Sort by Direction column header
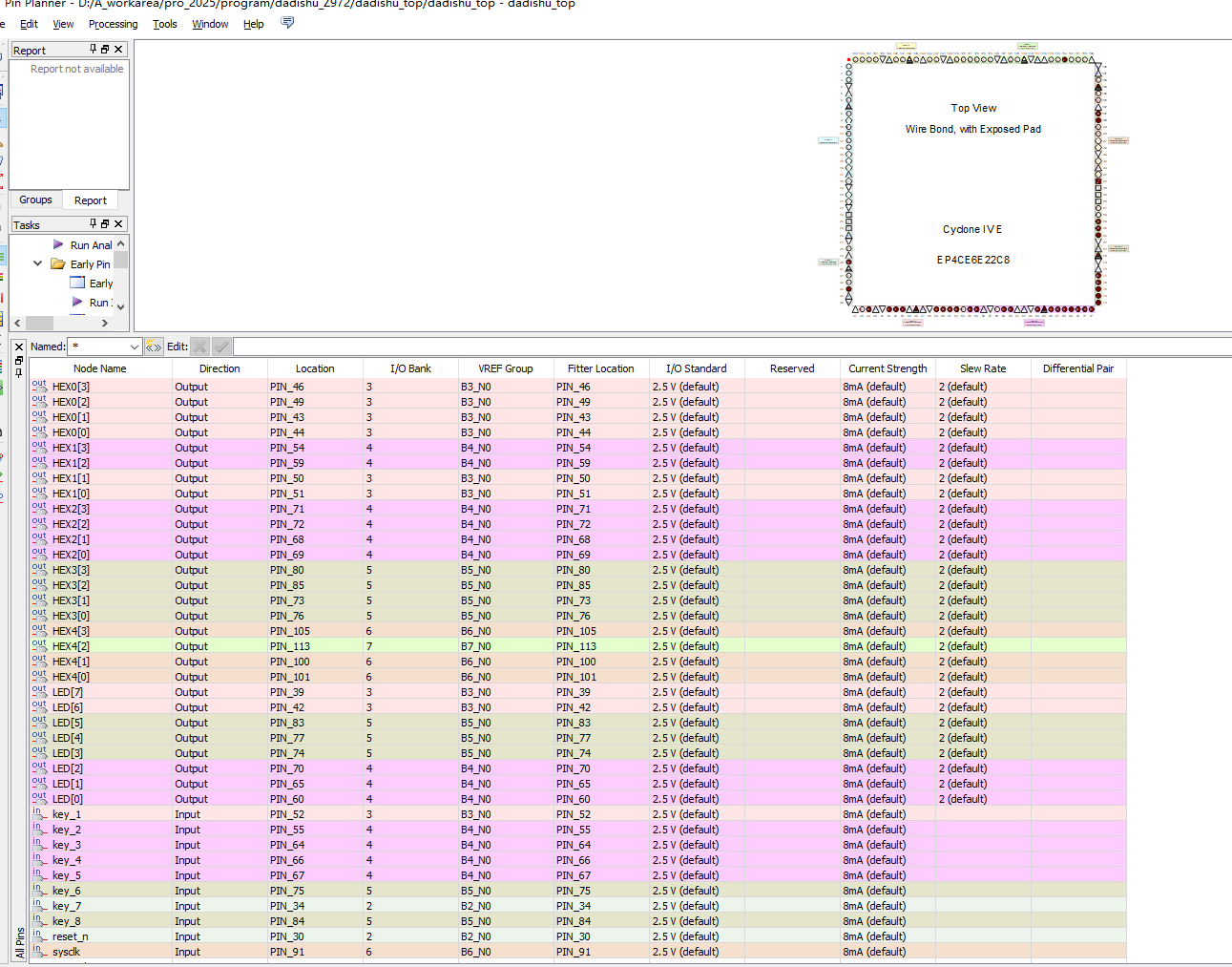1232x967 pixels. point(219,368)
